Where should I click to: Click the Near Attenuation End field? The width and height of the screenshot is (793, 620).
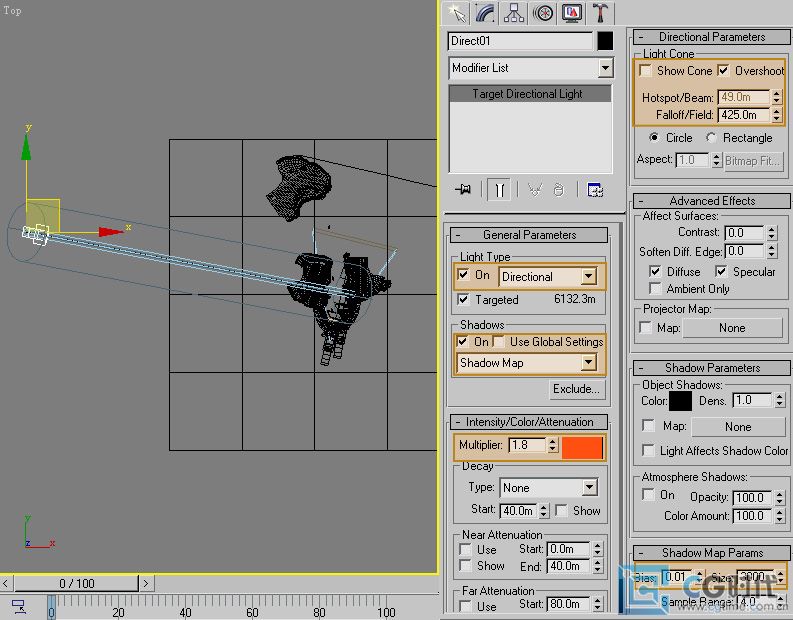(568, 566)
